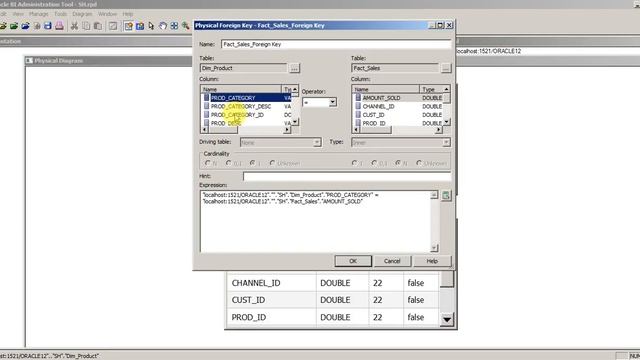640x360 pixels.
Task: Click Dim_Product column list scroll down arrow
Action: 295,122
